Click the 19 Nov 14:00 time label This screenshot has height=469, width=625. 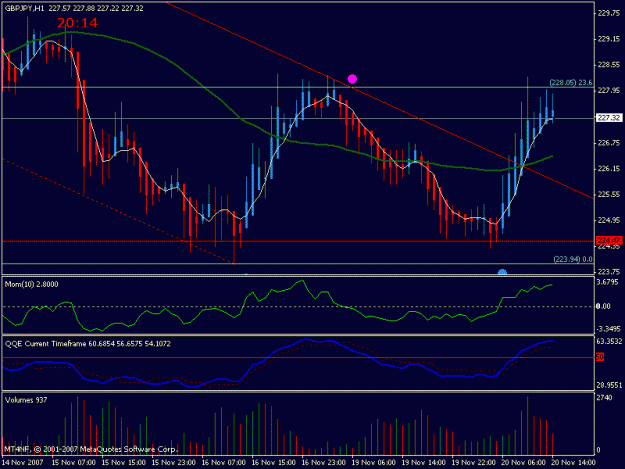pyautogui.click(x=424, y=463)
